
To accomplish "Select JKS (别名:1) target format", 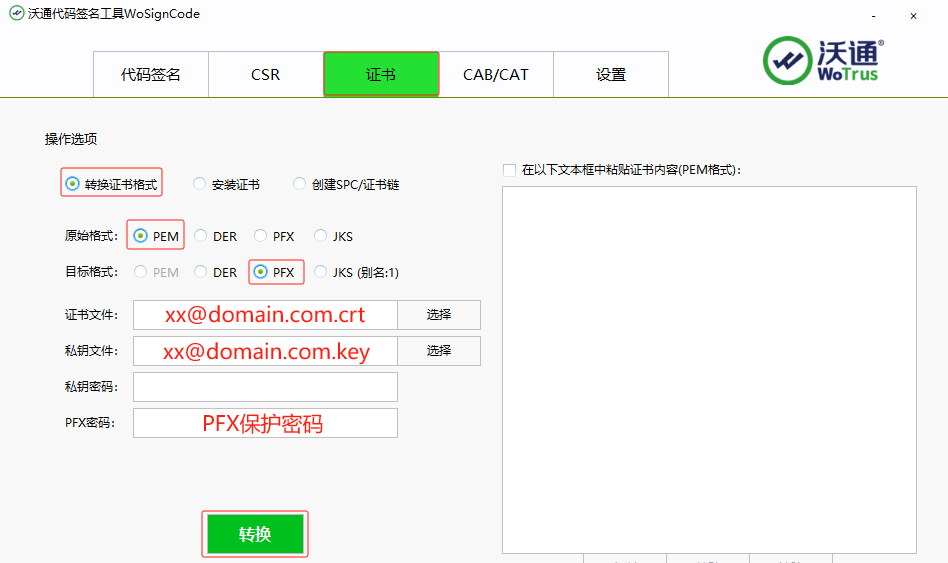I will [x=321, y=271].
